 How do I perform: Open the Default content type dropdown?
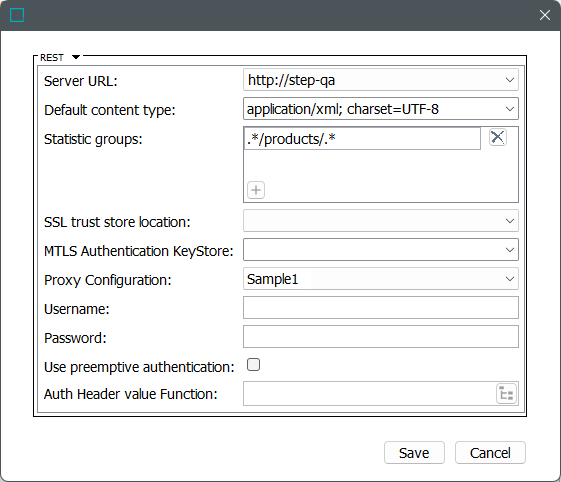point(510,109)
